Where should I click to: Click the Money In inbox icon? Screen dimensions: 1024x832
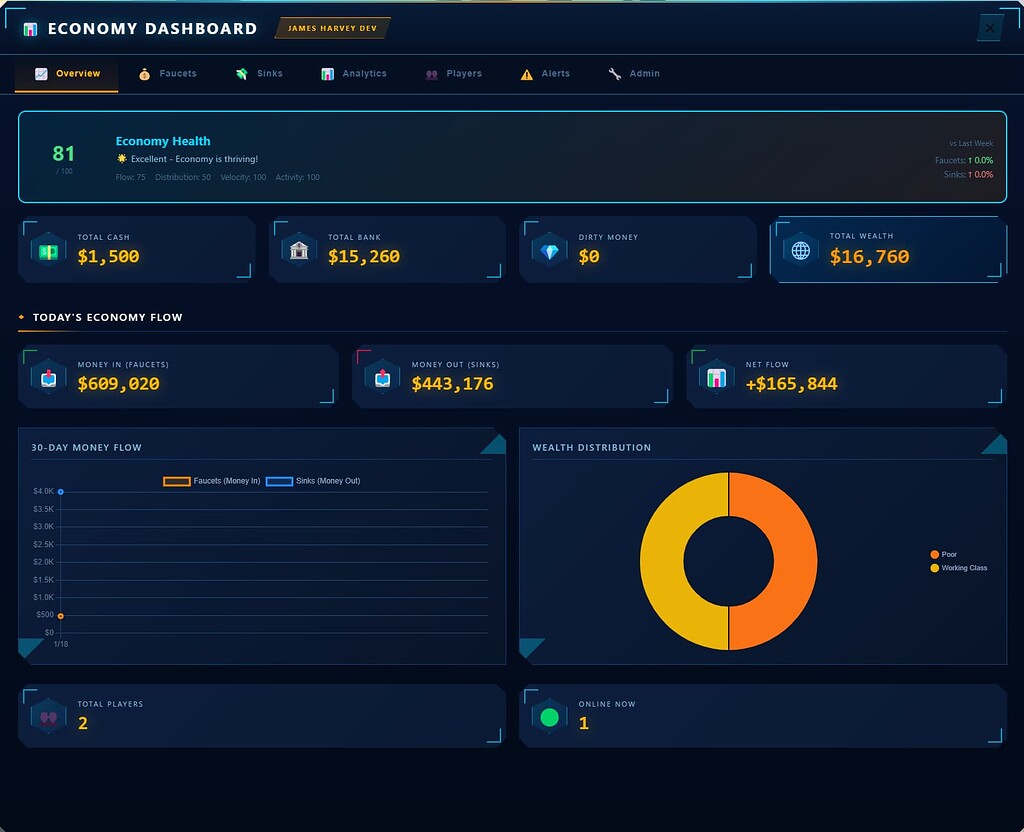click(x=48, y=377)
